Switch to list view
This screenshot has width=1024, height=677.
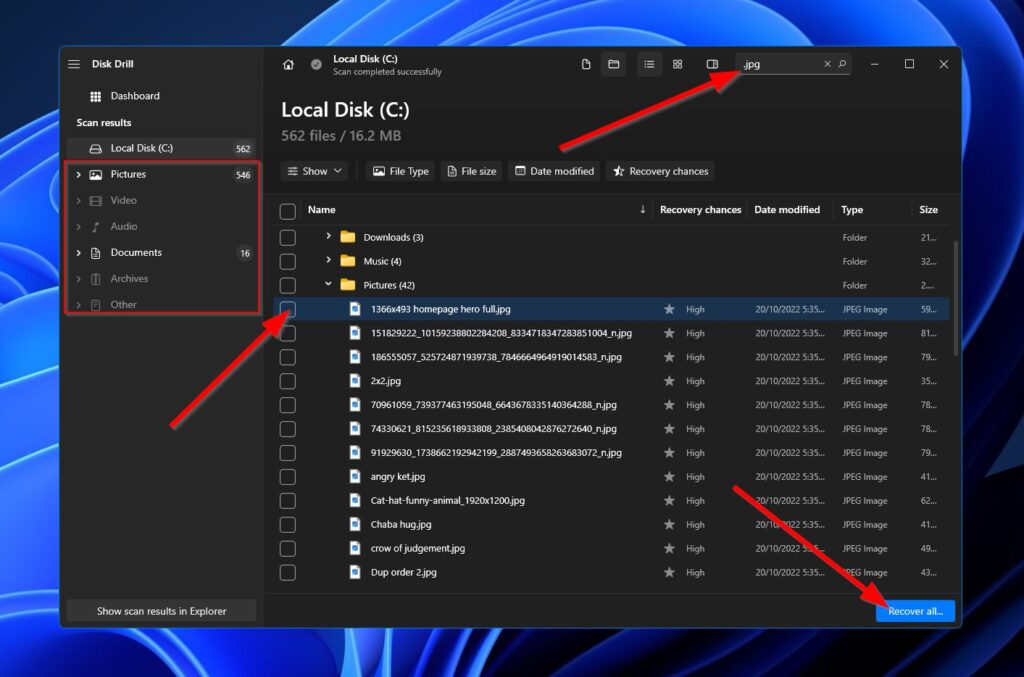649,63
